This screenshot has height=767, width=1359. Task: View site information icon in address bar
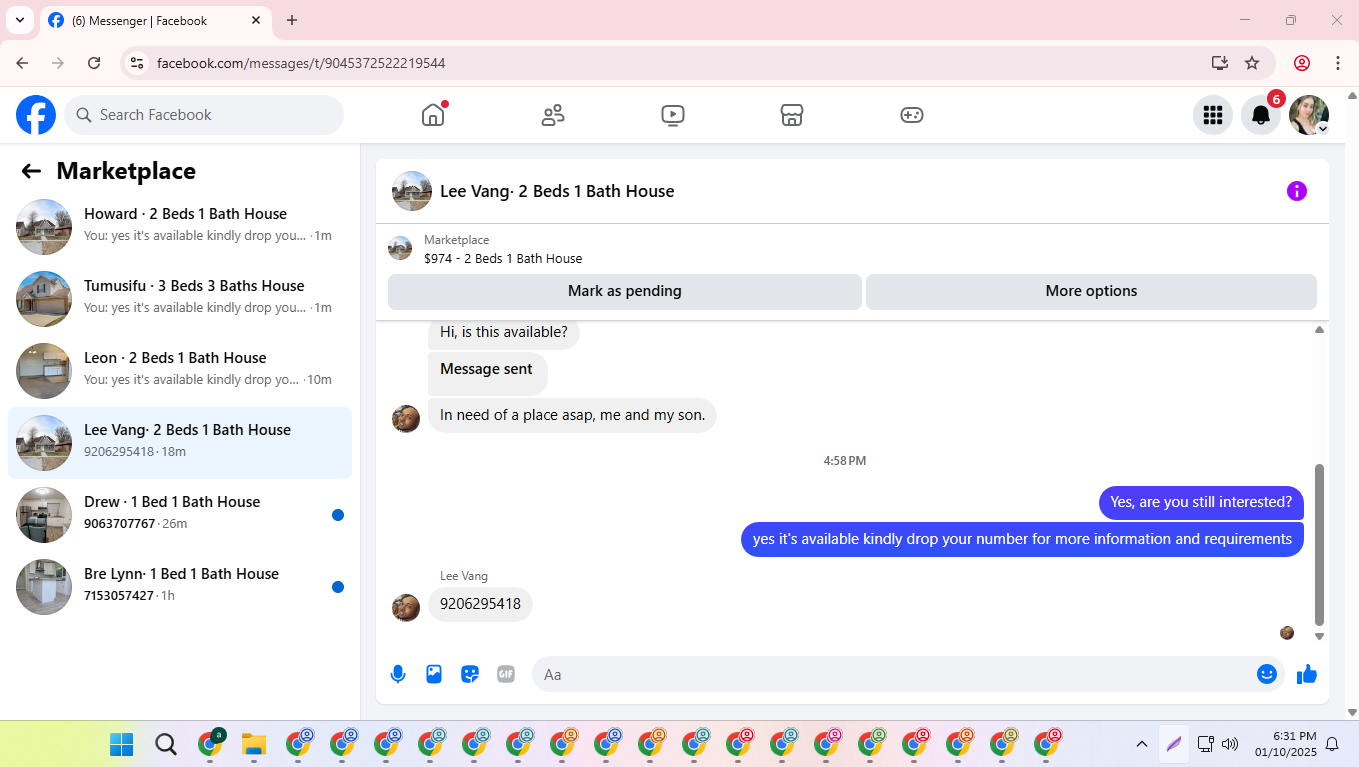point(138,63)
